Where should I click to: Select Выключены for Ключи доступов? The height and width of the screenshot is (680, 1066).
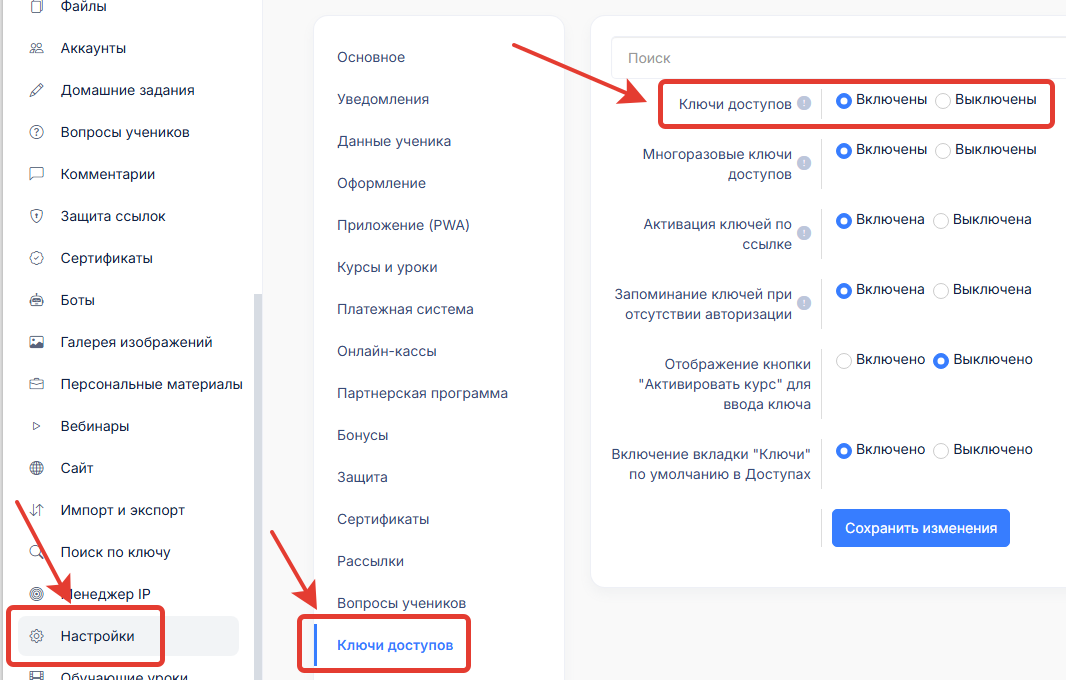tap(943, 101)
